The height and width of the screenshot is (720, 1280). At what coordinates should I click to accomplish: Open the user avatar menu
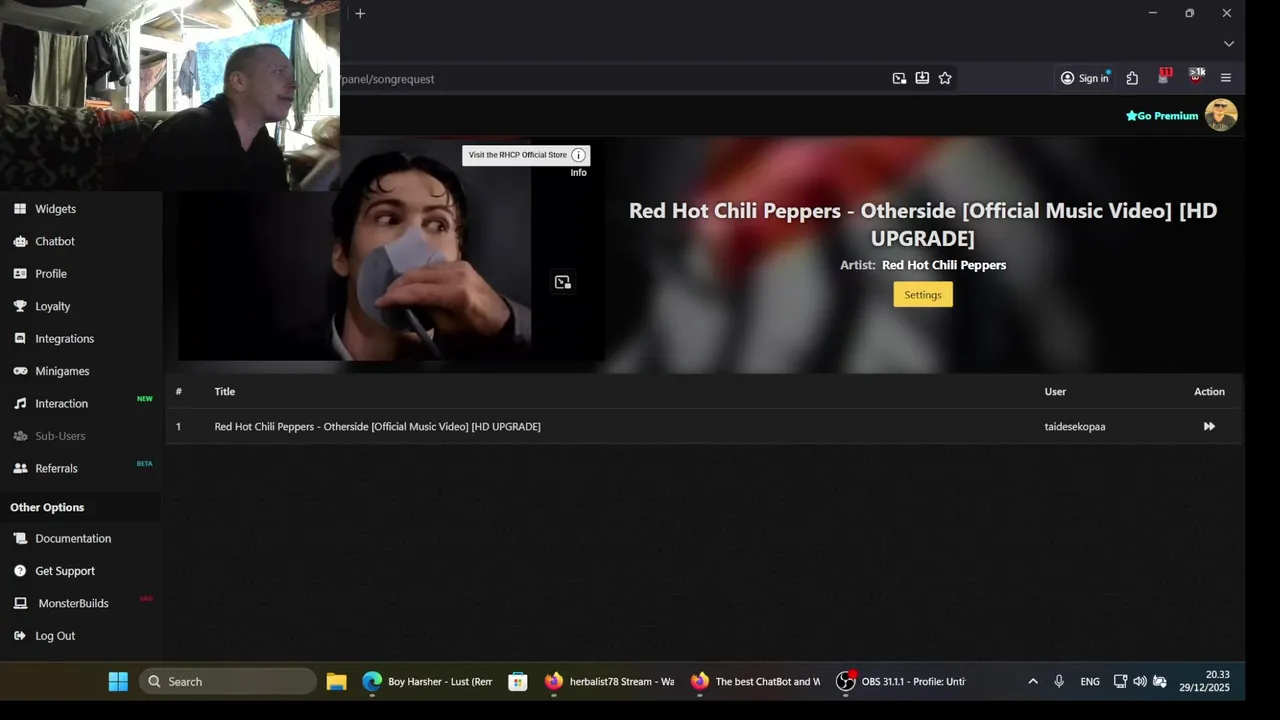tap(1221, 115)
